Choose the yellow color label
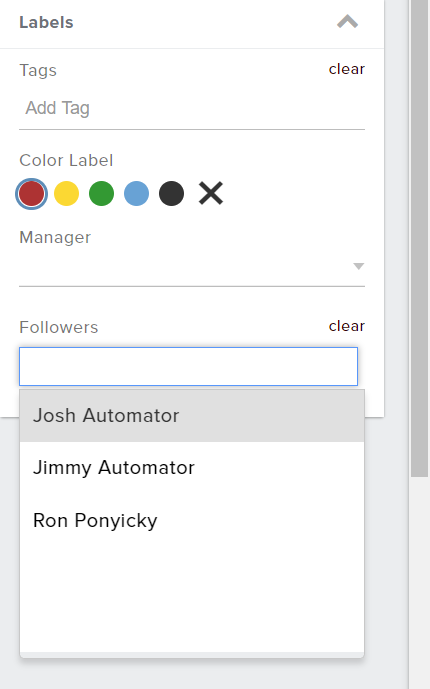Screen dimensions: 430x689 [x=66, y=193]
